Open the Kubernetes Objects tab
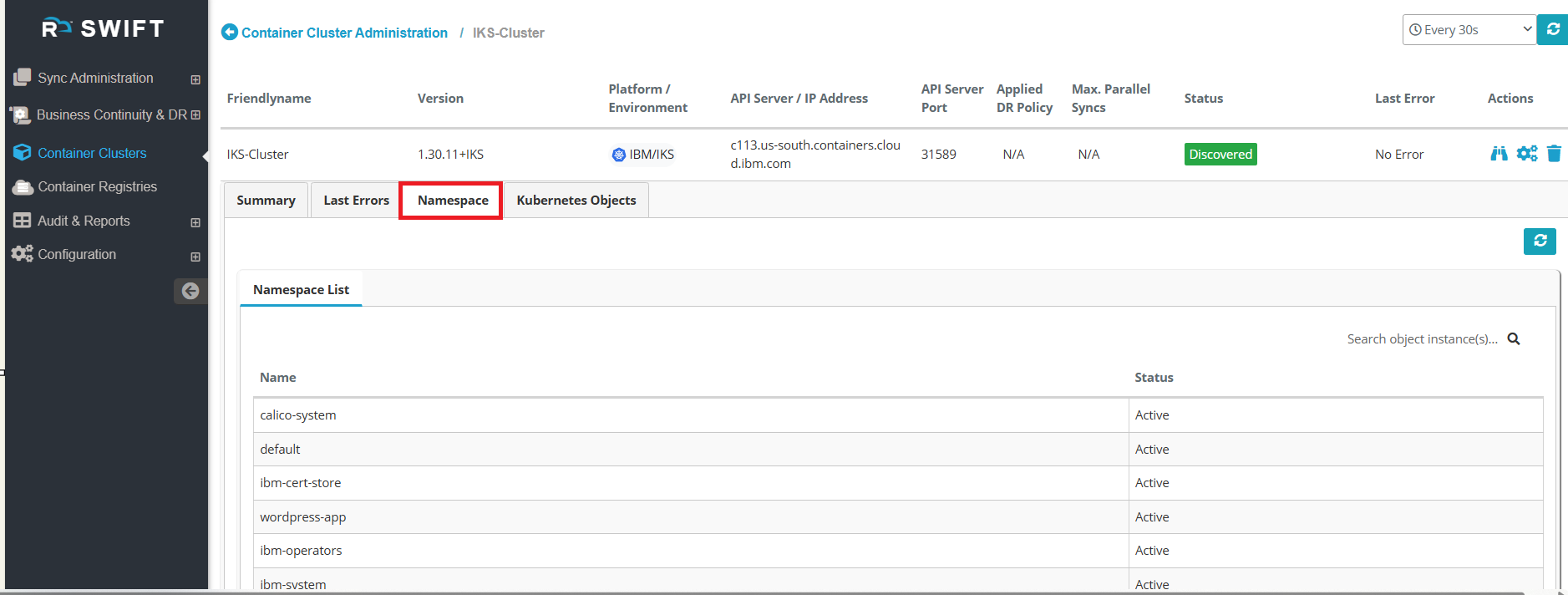Image resolution: width=1568 pixels, height=595 pixels. click(x=576, y=201)
